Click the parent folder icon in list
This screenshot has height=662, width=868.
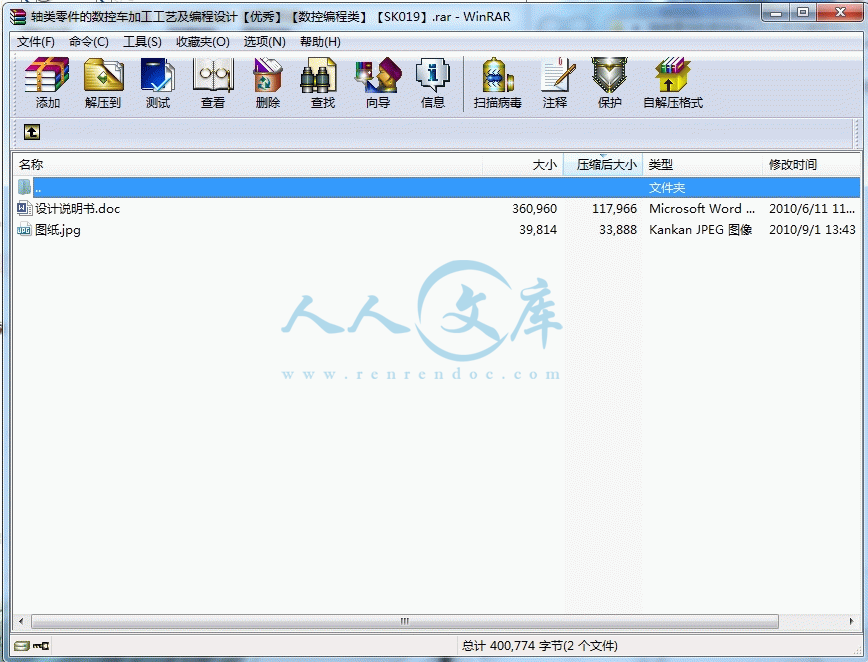(x=24, y=187)
